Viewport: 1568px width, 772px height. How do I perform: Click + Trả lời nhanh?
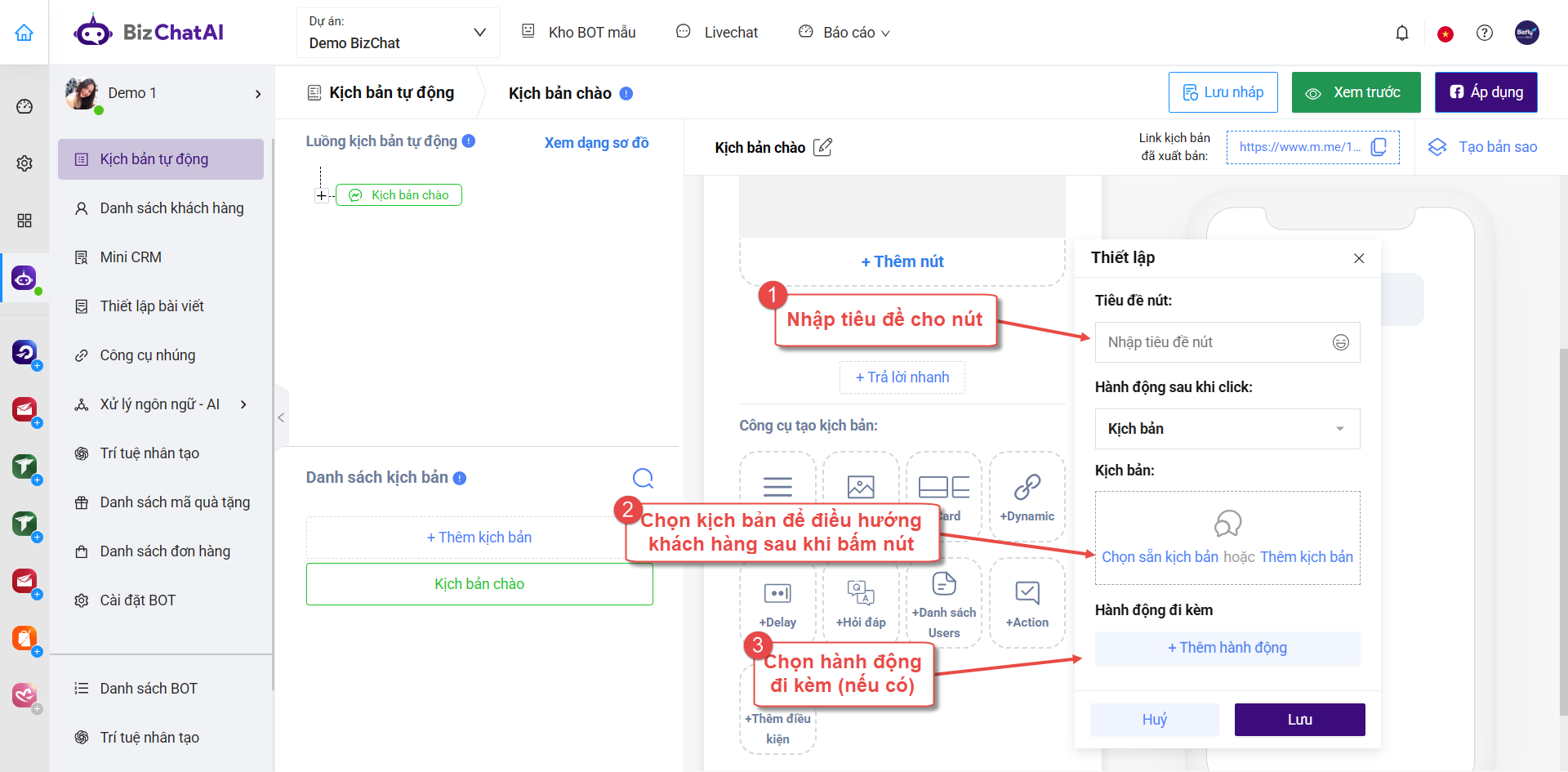click(902, 377)
